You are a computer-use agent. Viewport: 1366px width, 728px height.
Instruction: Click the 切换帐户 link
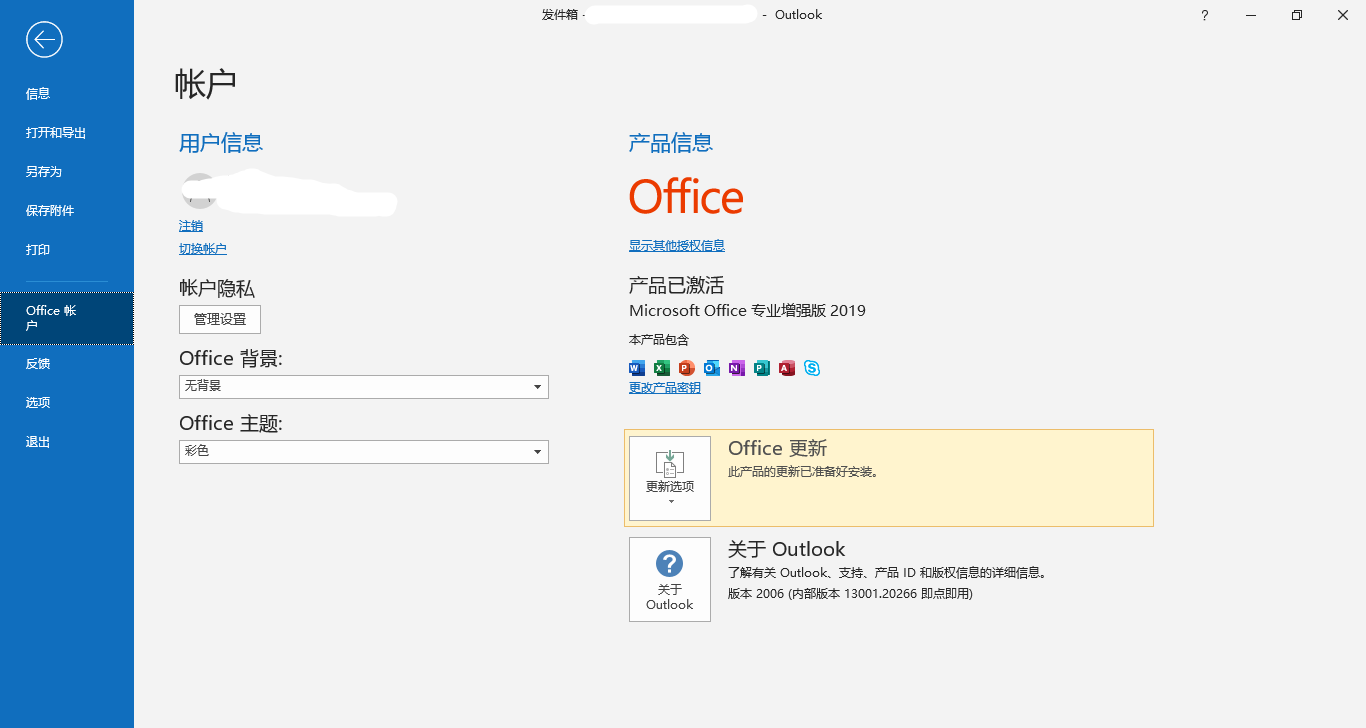tap(203, 249)
